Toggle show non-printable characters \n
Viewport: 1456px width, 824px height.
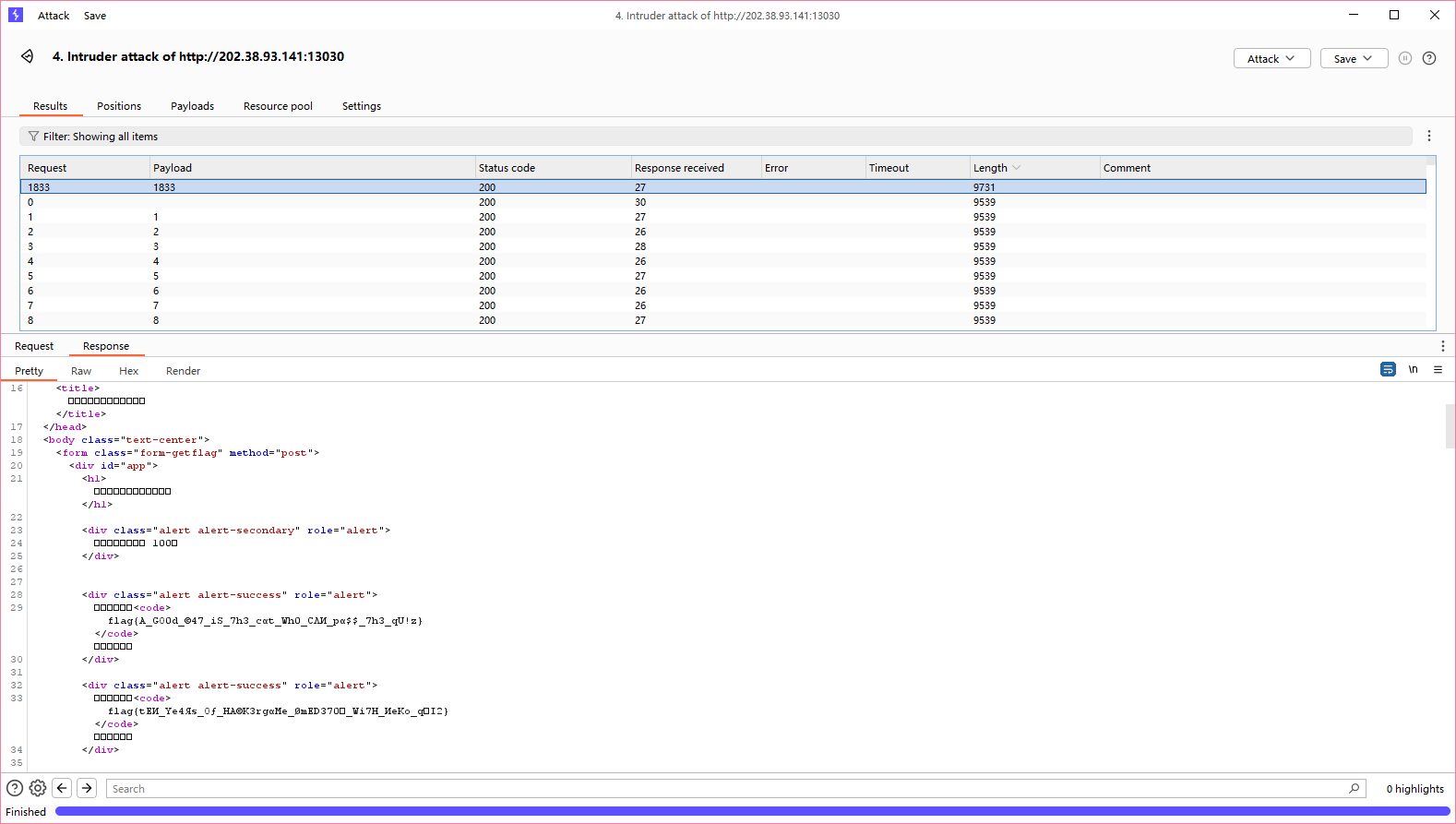[1413, 369]
